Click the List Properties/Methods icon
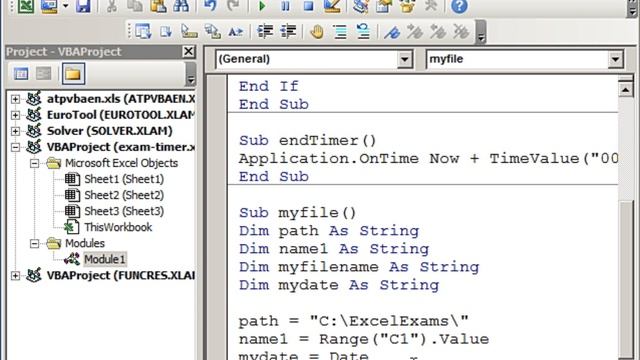The height and width of the screenshot is (360, 640). [143, 31]
